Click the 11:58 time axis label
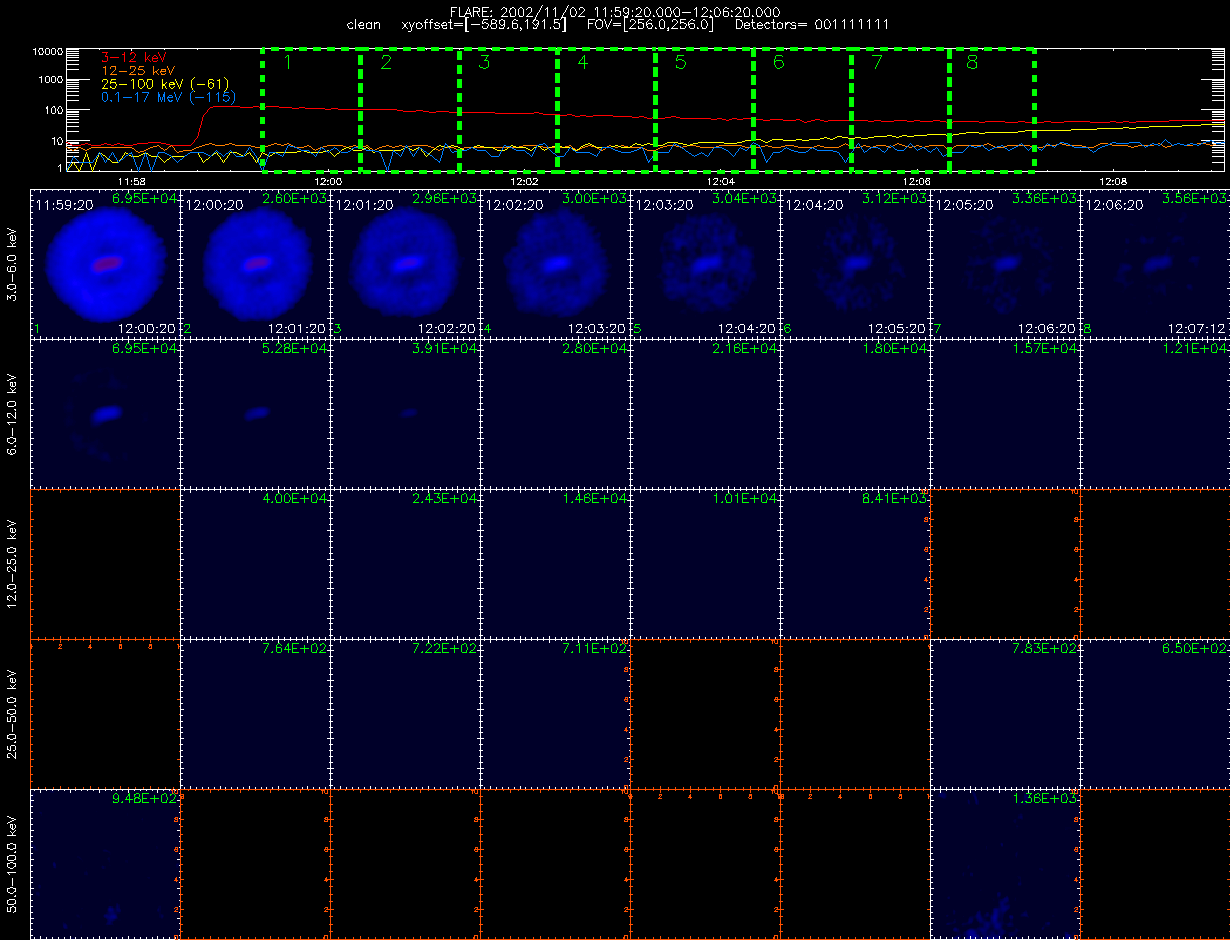The height and width of the screenshot is (940, 1230). [x=132, y=181]
